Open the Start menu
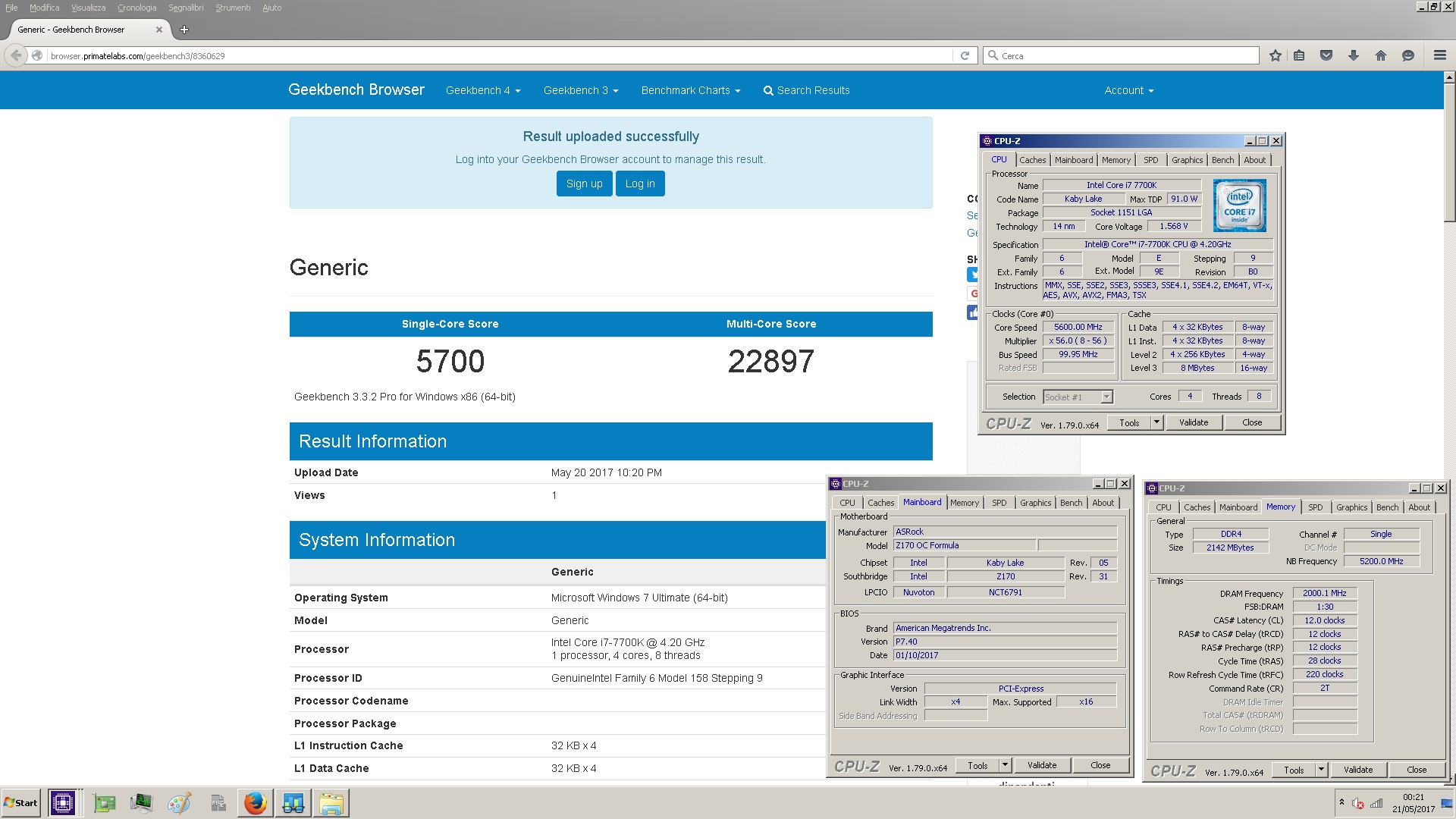The width and height of the screenshot is (1456, 819). [x=20, y=803]
